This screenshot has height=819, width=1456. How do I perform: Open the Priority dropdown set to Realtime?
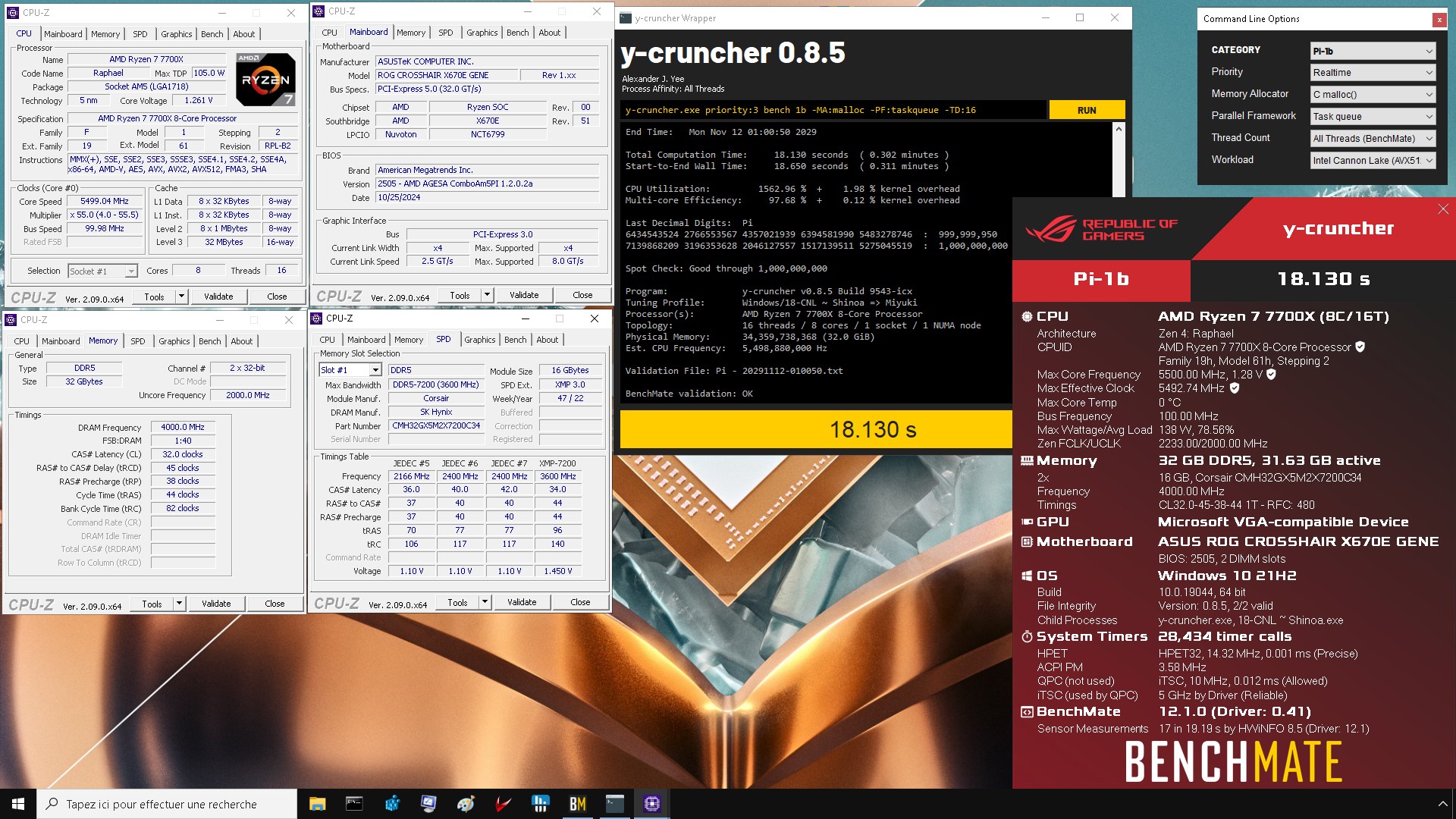(x=1373, y=73)
